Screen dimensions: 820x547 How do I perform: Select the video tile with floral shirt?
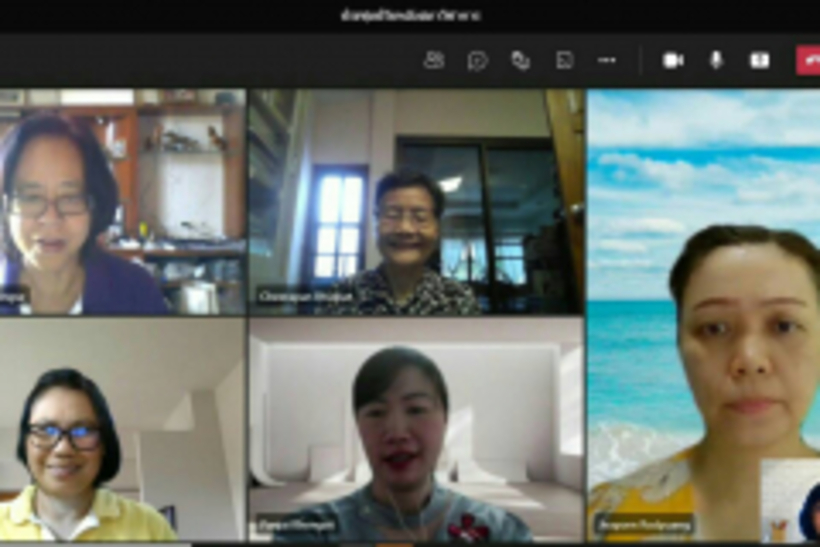pos(415,200)
